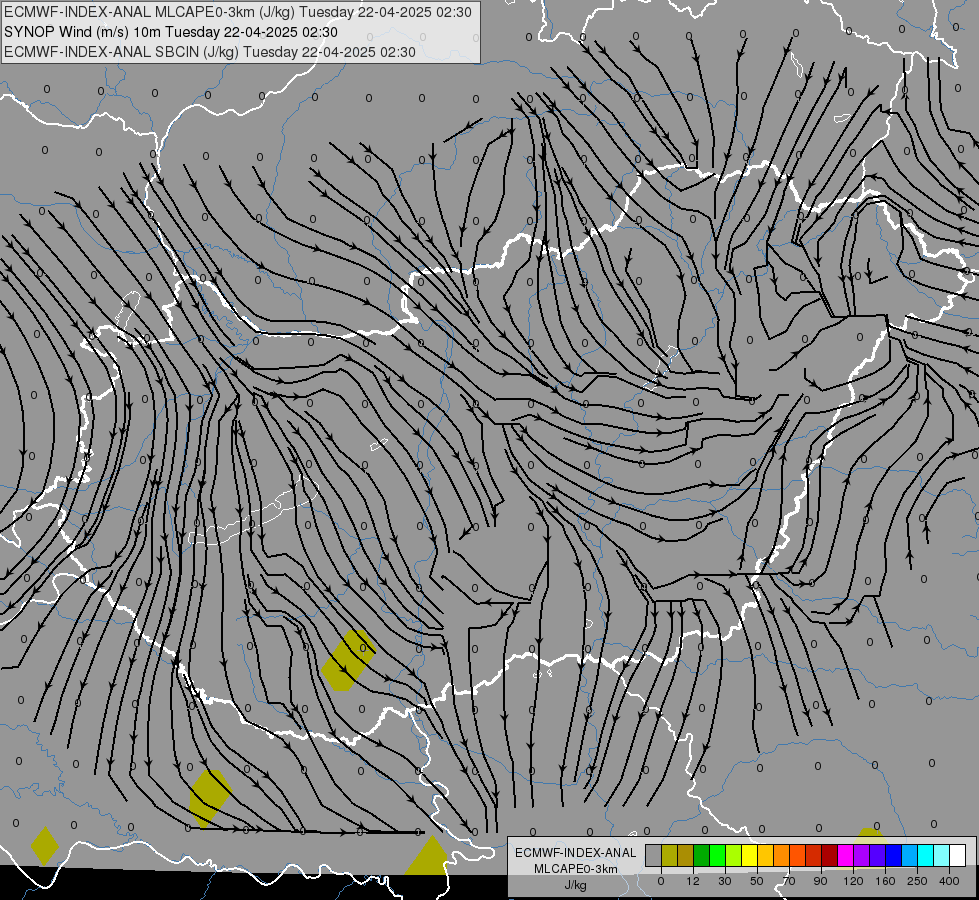Click the purple swatch after 120
This screenshot has width=979, height=900.
pos(862,855)
